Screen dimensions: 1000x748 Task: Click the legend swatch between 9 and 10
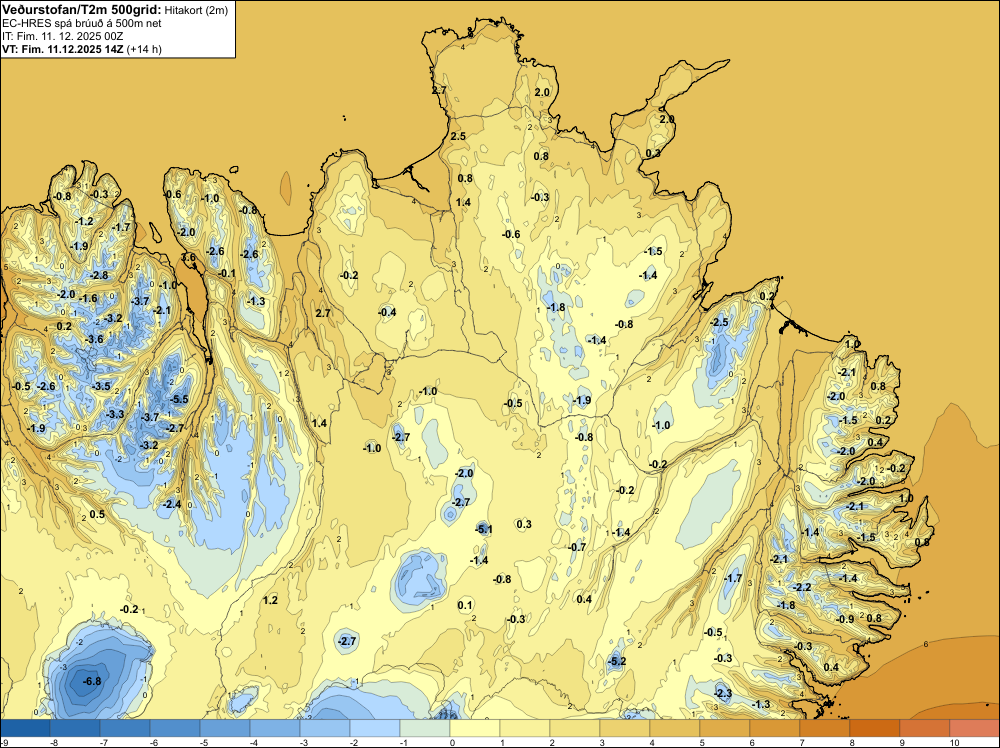tap(925, 728)
